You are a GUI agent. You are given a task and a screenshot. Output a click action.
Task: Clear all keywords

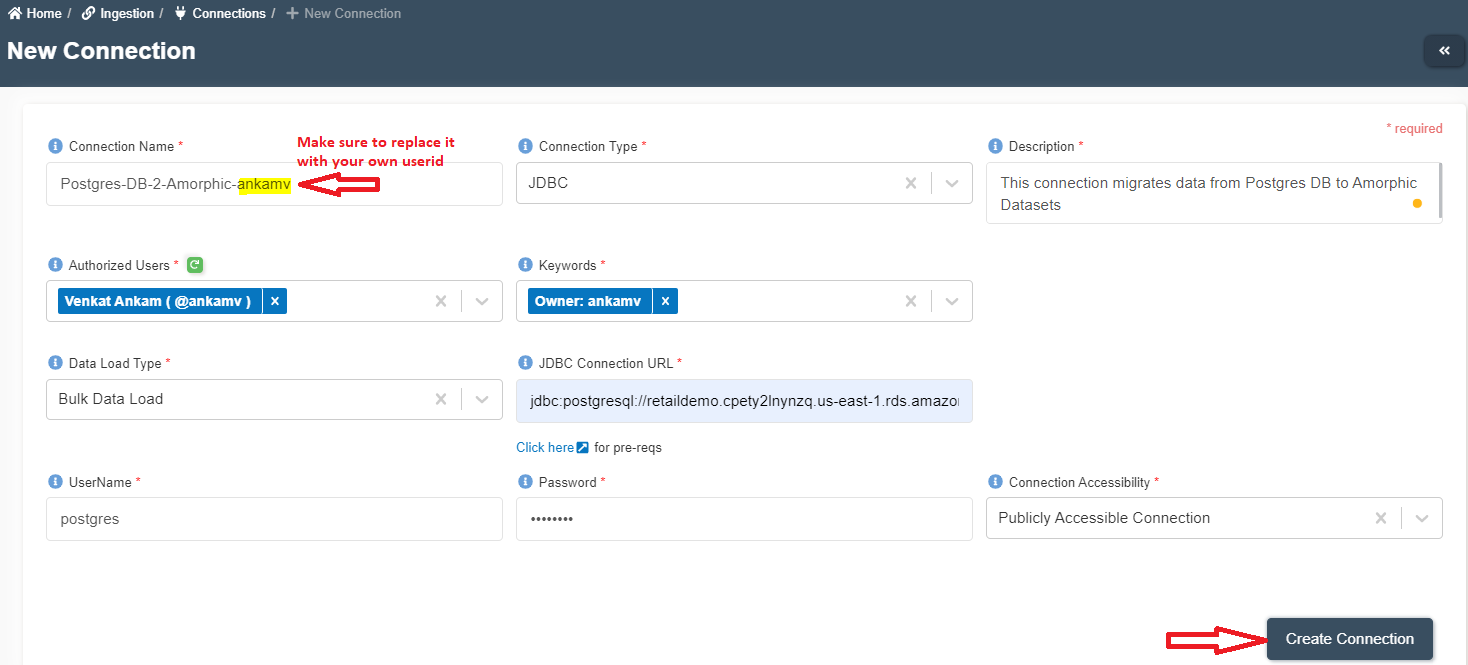(x=911, y=301)
